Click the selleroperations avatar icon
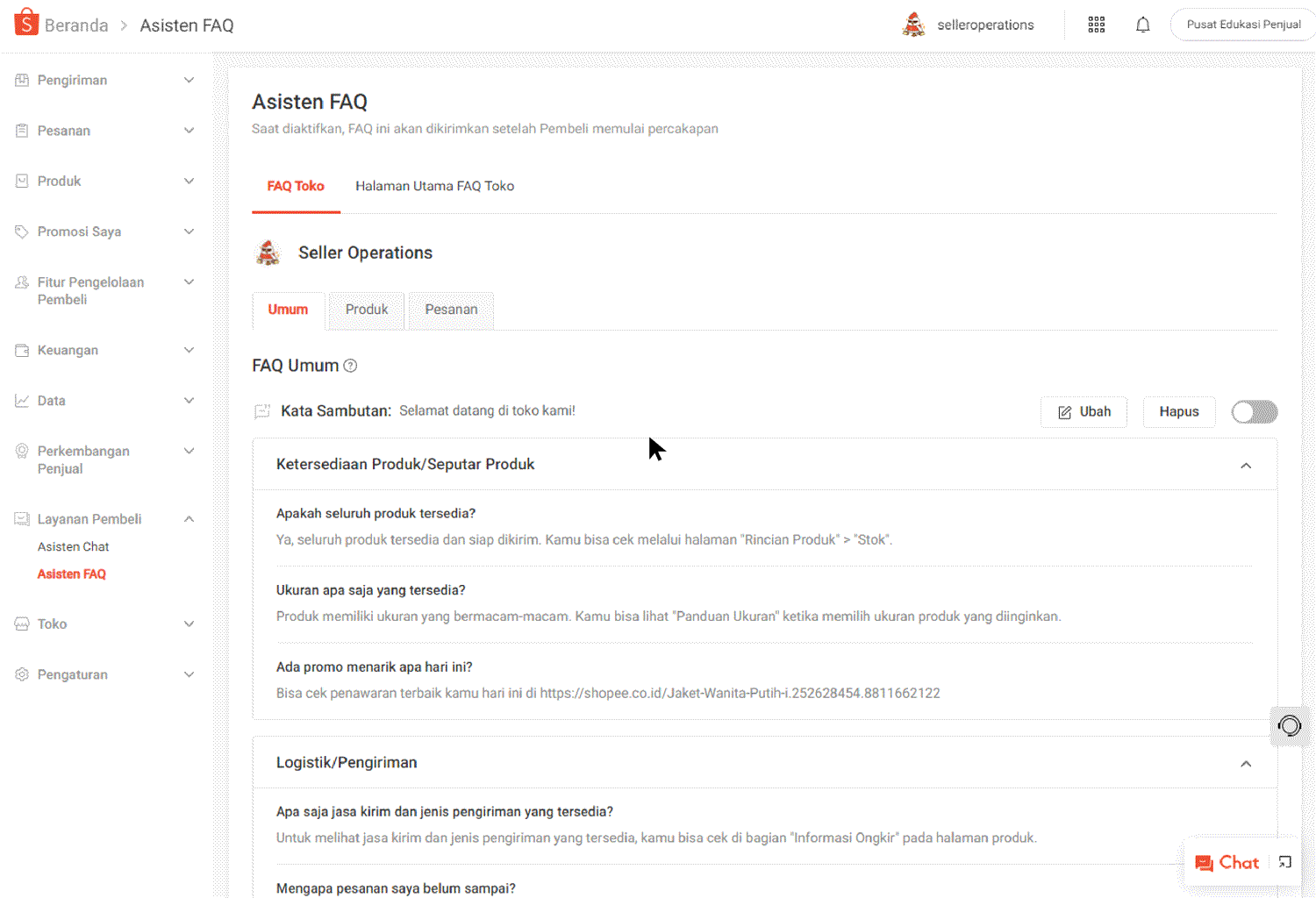Screen dimensions: 1316x898 [x=913, y=25]
